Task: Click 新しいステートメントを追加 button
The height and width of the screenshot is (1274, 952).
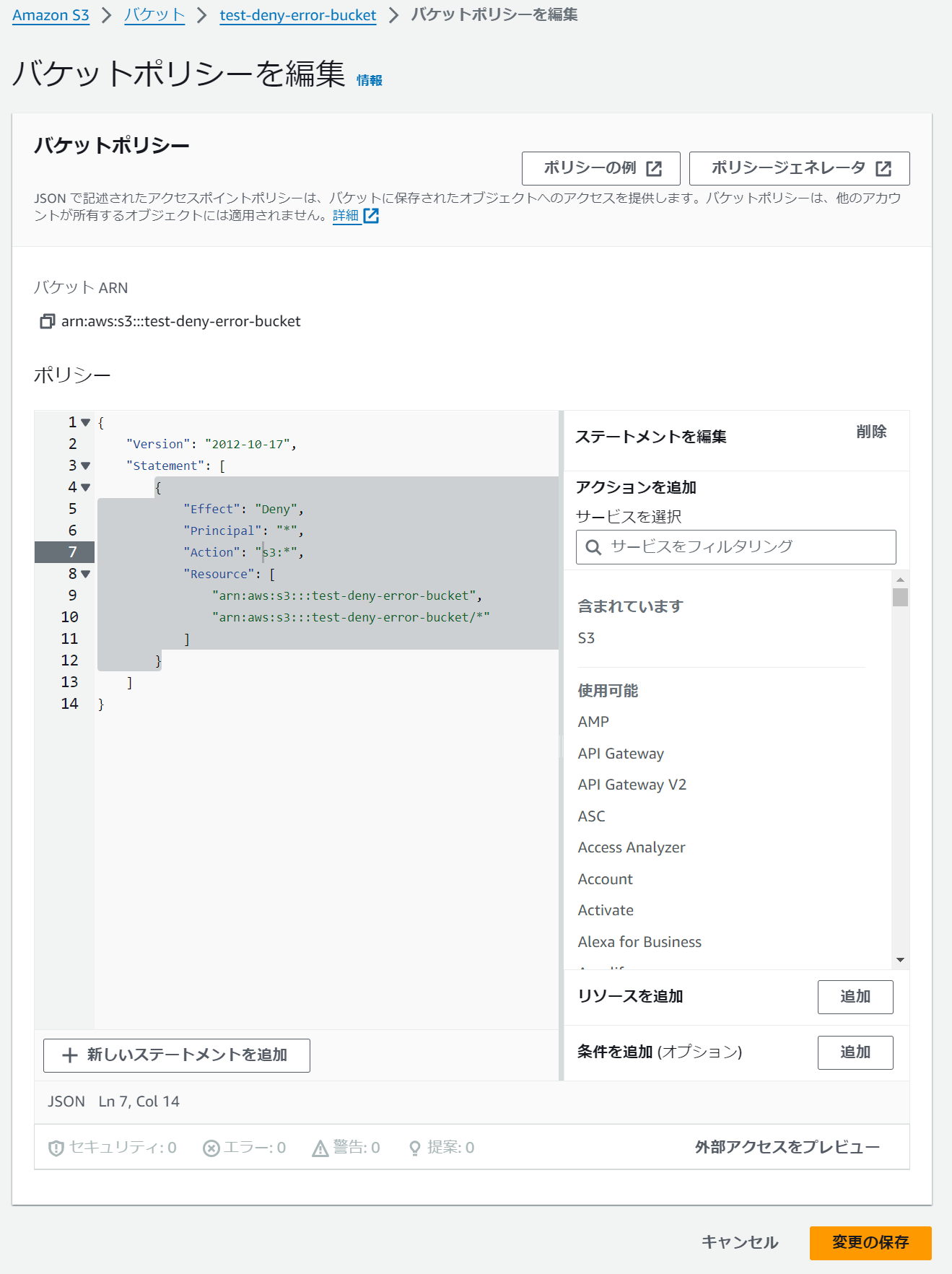Action: point(177,1055)
